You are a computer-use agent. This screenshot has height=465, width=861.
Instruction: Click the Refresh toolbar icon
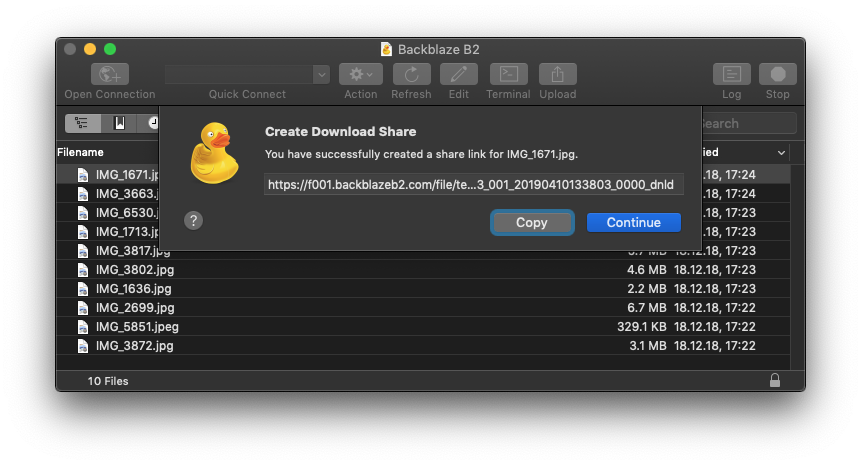coord(411,74)
